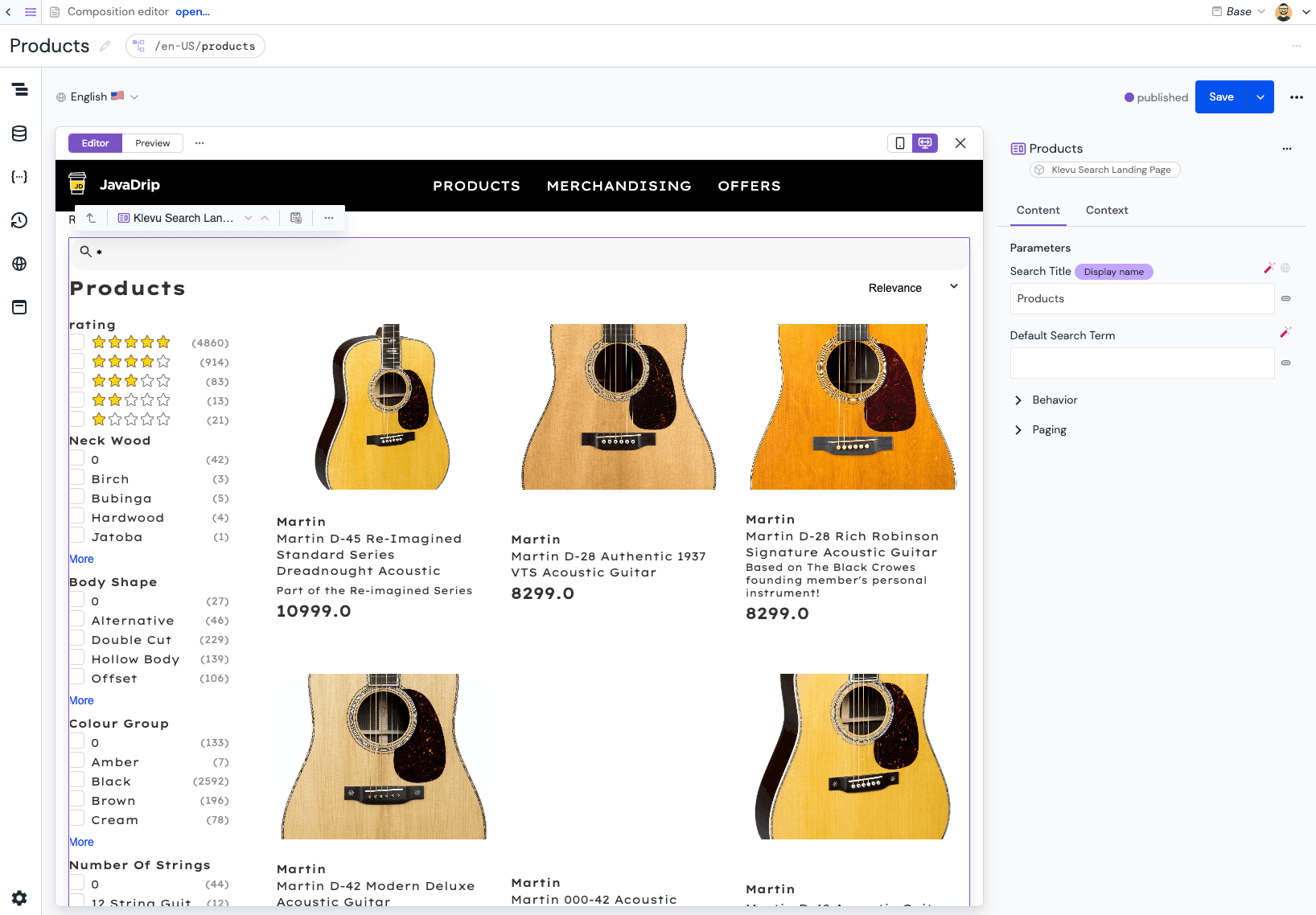1316x915 pixels.
Task: Select parent component arrow icon
Action: coord(91,218)
